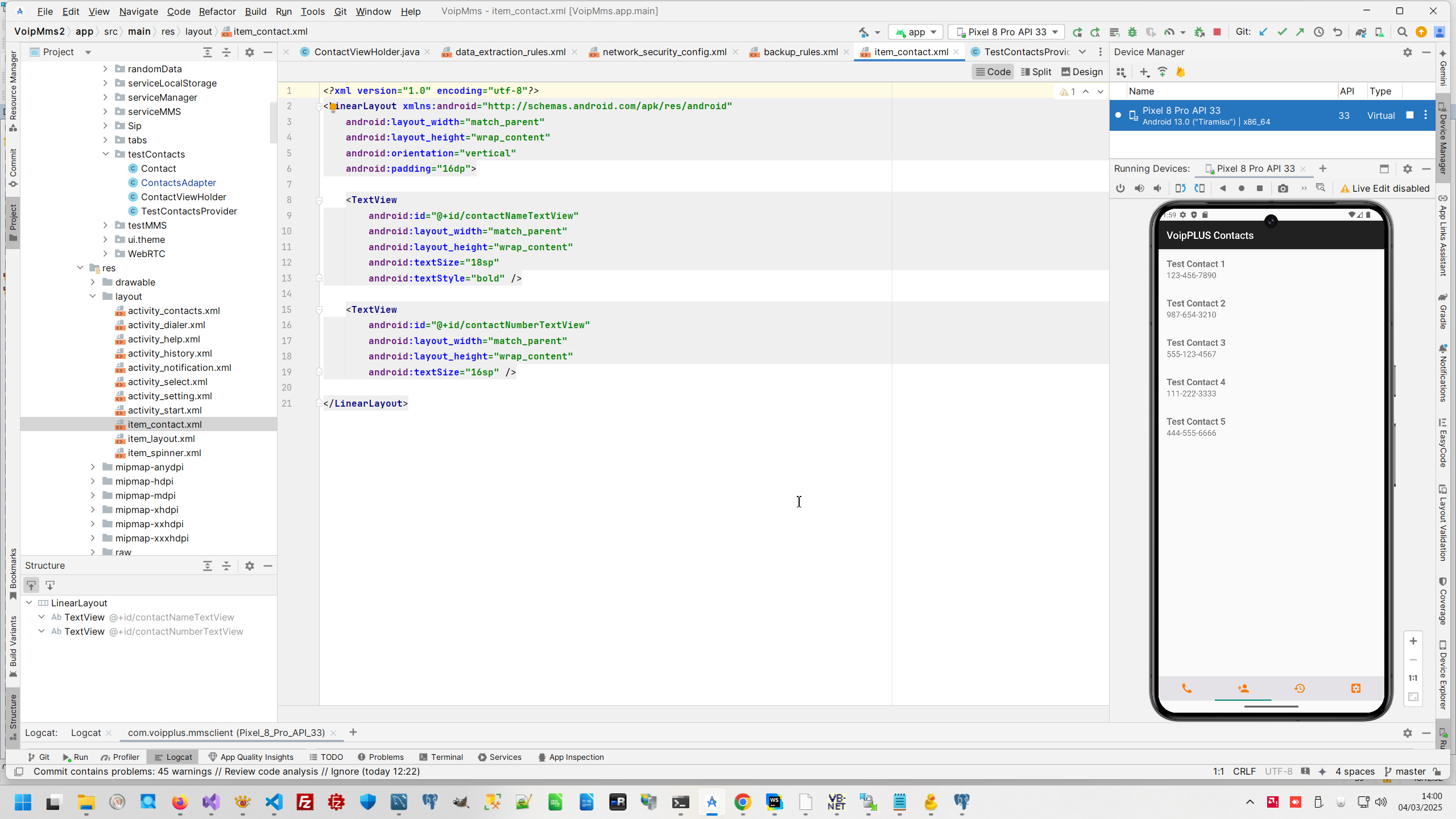Collapse the testContacts folder

click(x=106, y=154)
